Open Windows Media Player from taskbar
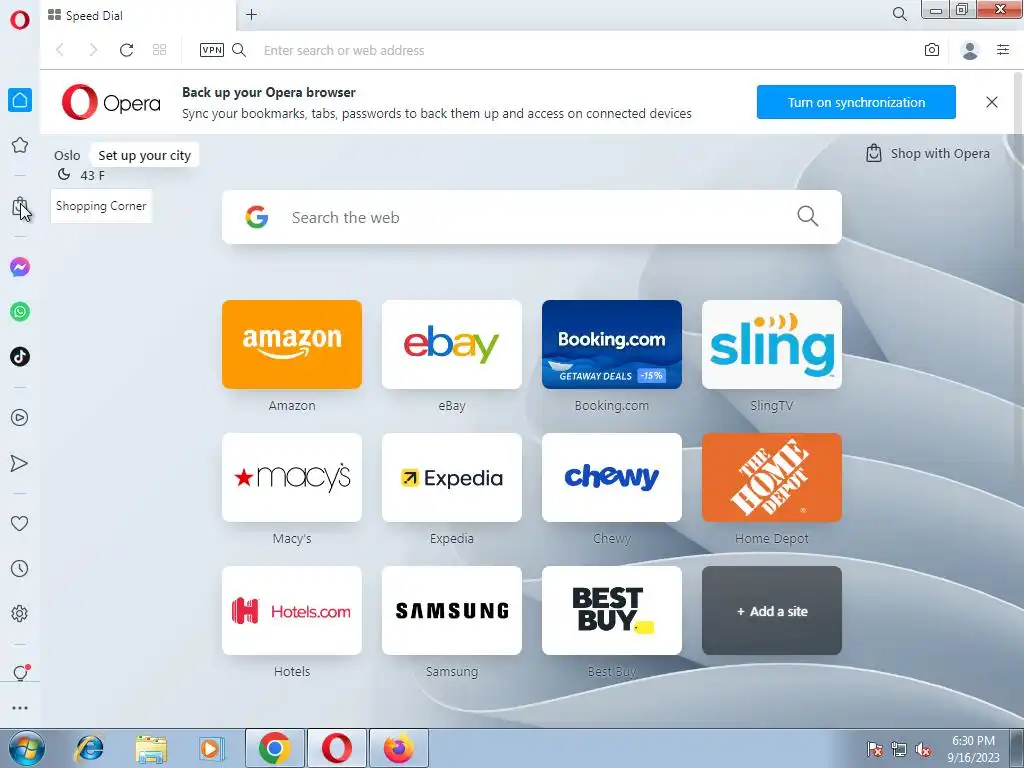Screen dimensions: 1024x768 pos(211,748)
